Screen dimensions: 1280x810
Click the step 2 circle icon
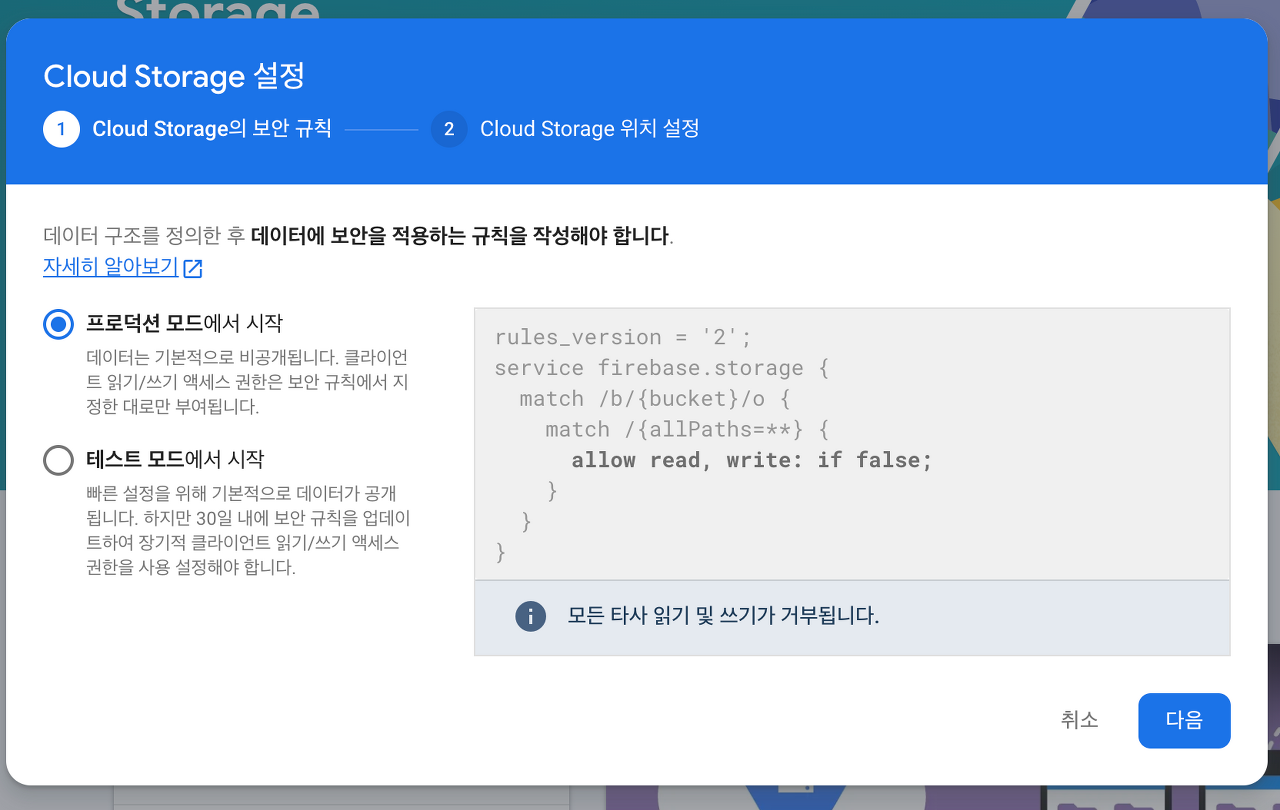coord(449,129)
